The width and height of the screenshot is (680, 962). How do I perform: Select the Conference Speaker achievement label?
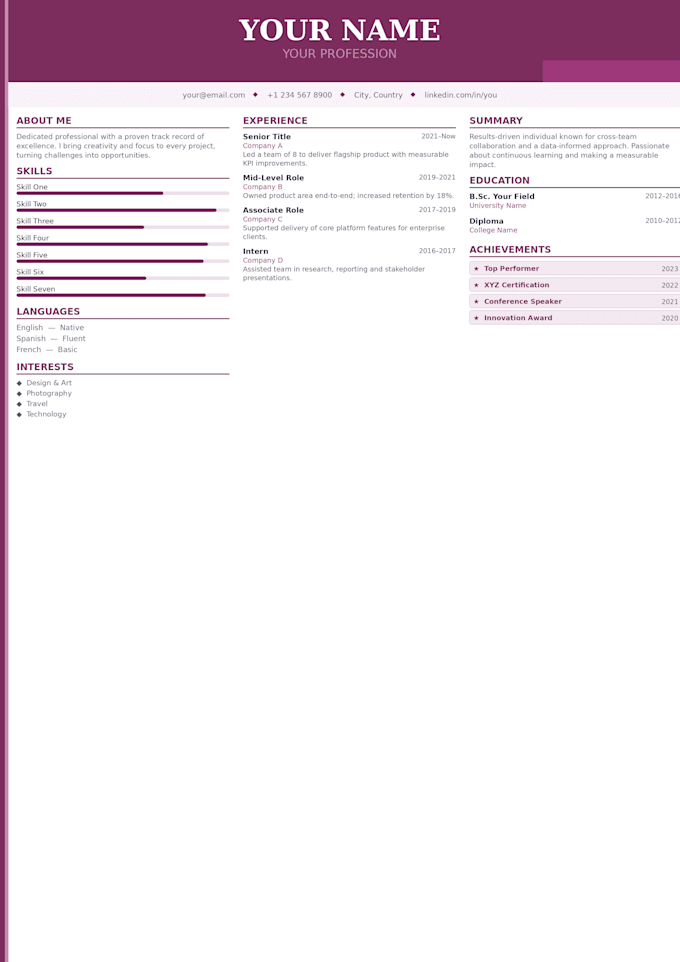(523, 302)
